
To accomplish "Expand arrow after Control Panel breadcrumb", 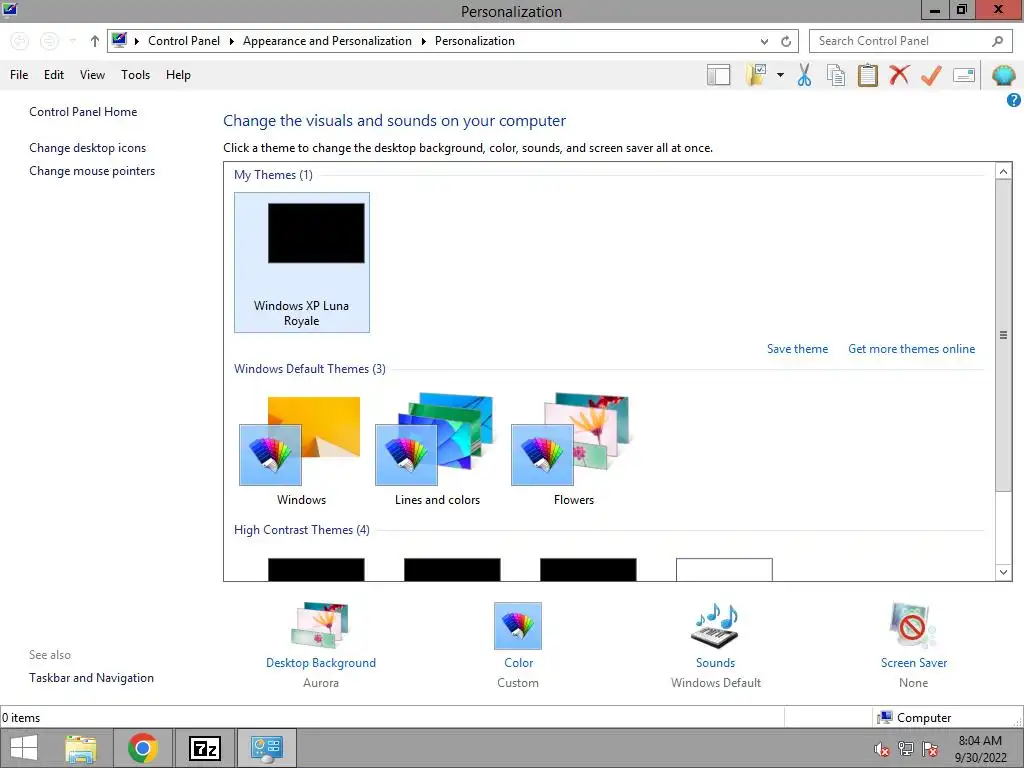I will 231,41.
